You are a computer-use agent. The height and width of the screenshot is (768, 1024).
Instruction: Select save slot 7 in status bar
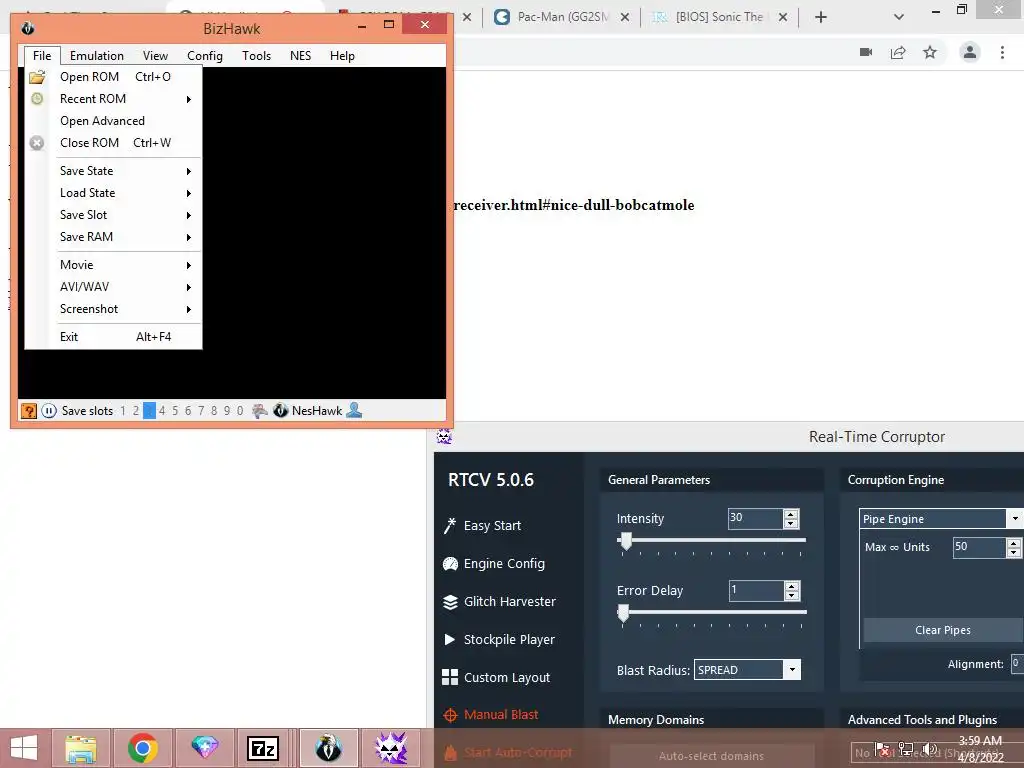[201, 411]
